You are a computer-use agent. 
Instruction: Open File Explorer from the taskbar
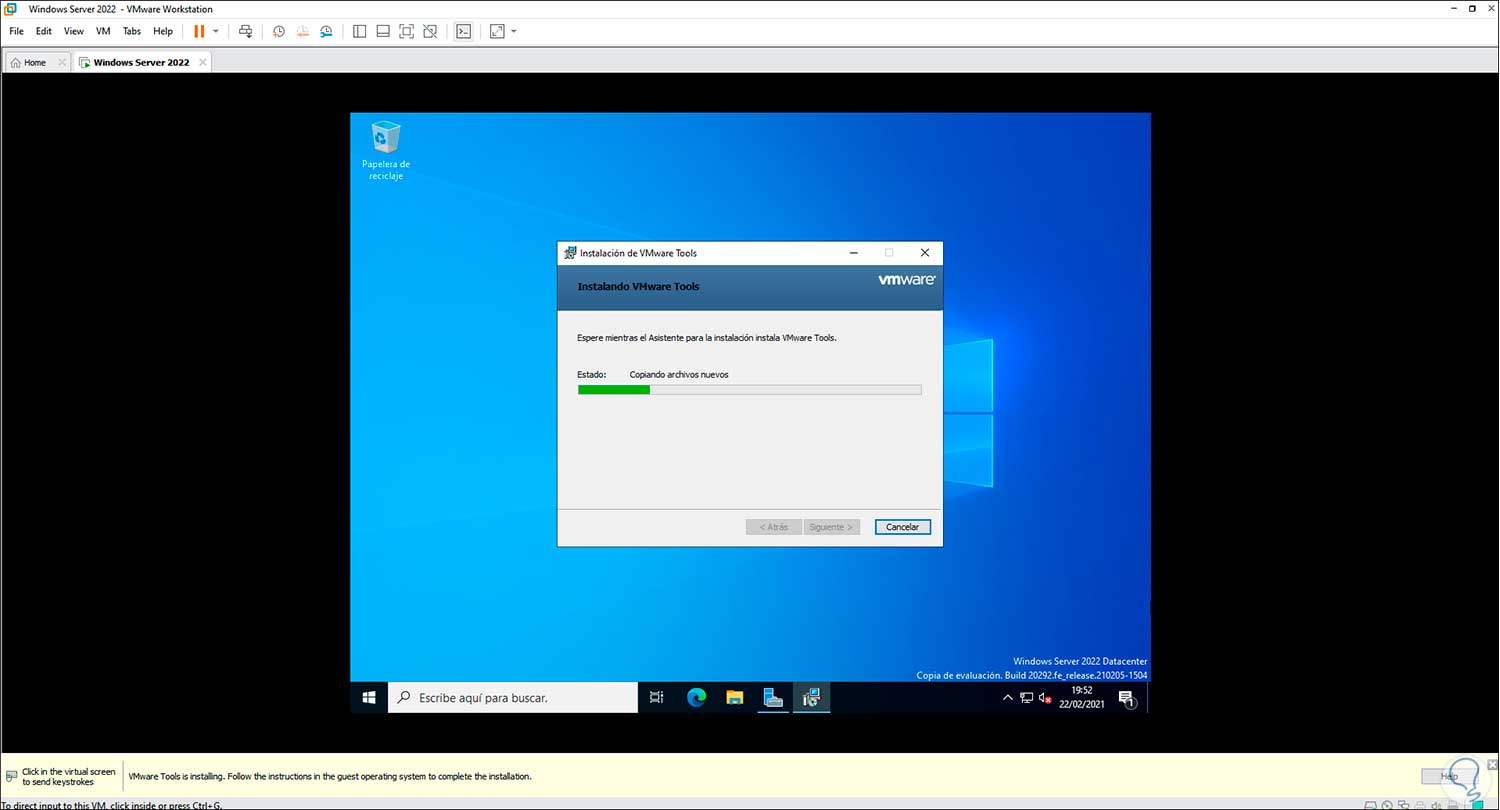click(x=735, y=698)
